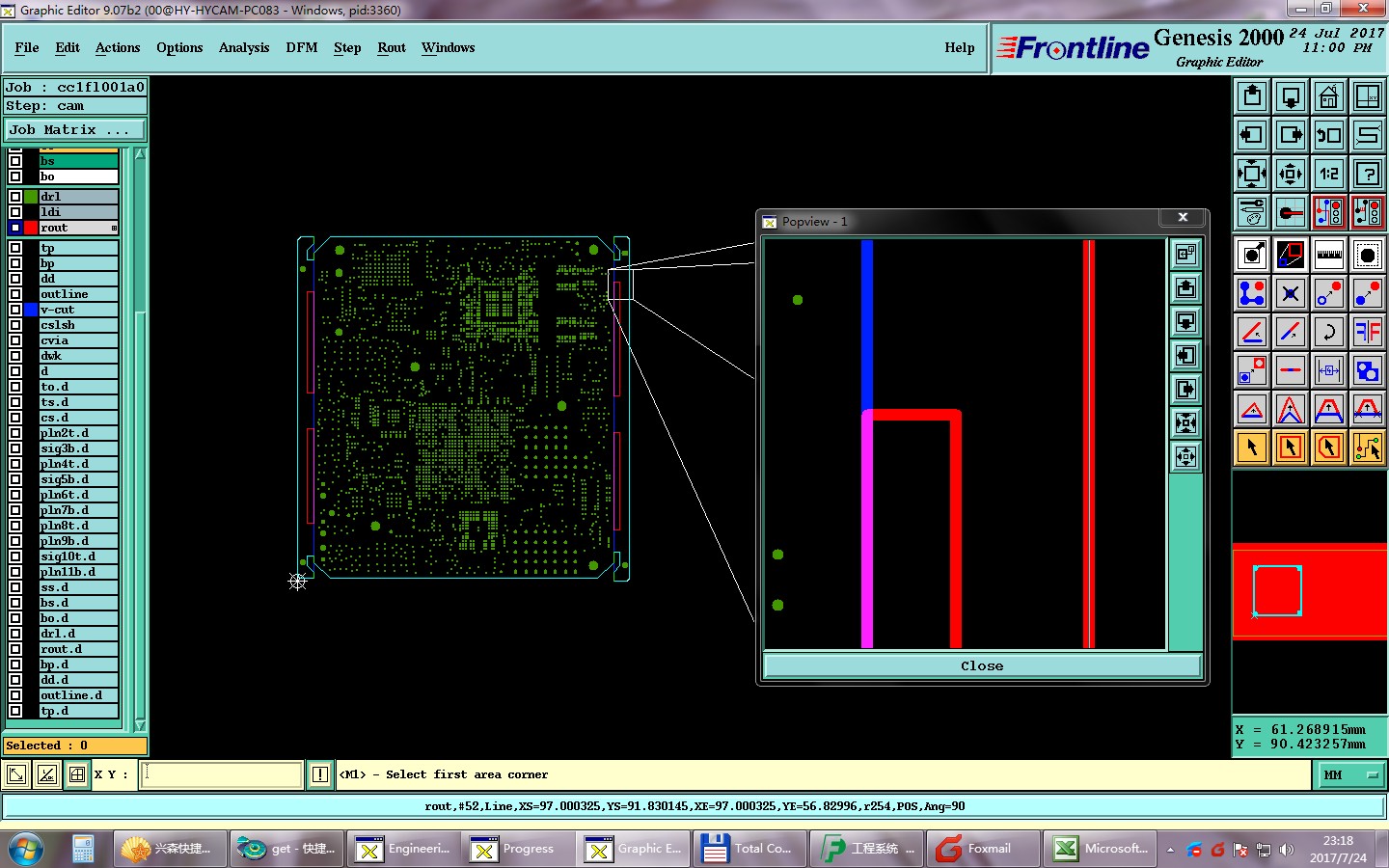The width and height of the screenshot is (1389, 868).
Task: Click the layer list scroll down arrow
Action: click(140, 724)
